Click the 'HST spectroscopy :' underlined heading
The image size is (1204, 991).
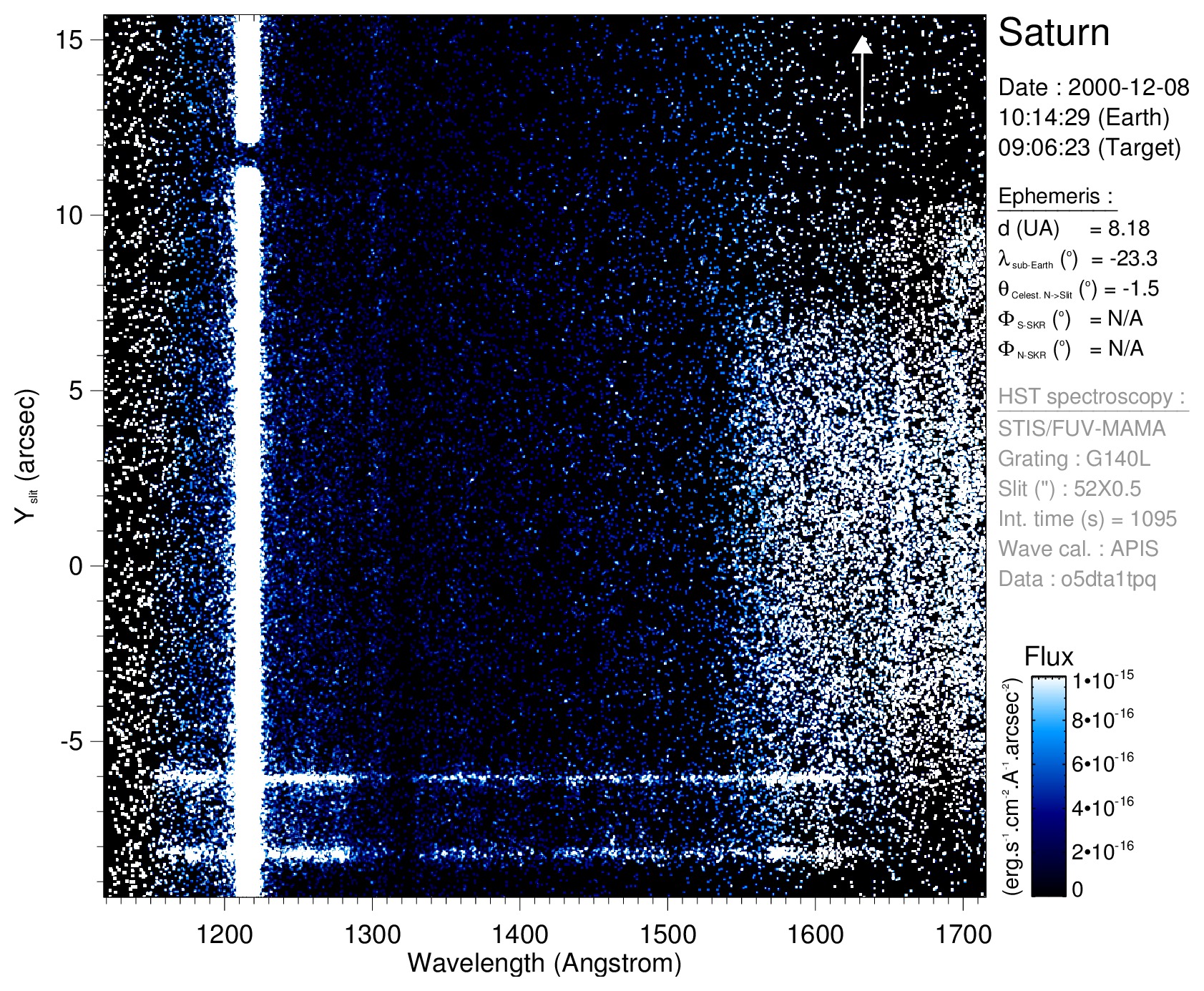(1092, 397)
